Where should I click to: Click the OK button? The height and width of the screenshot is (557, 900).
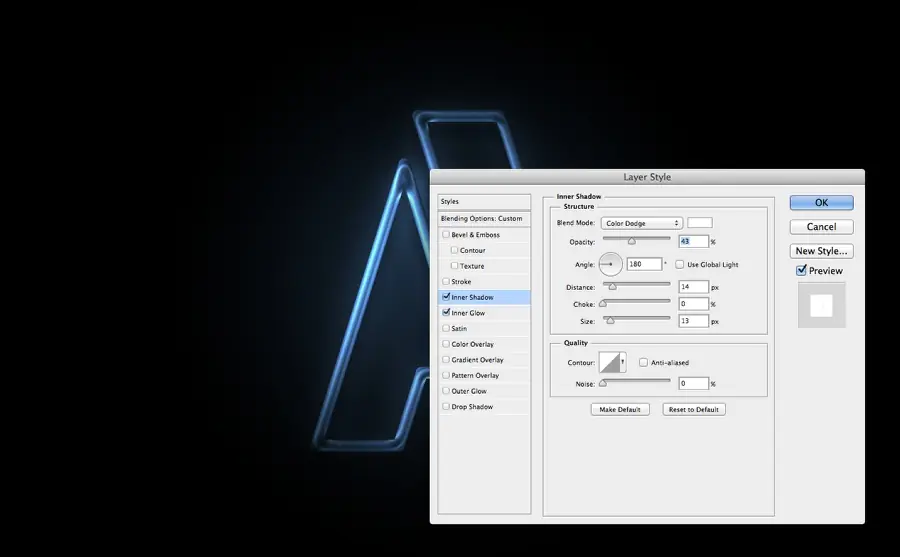(821, 203)
